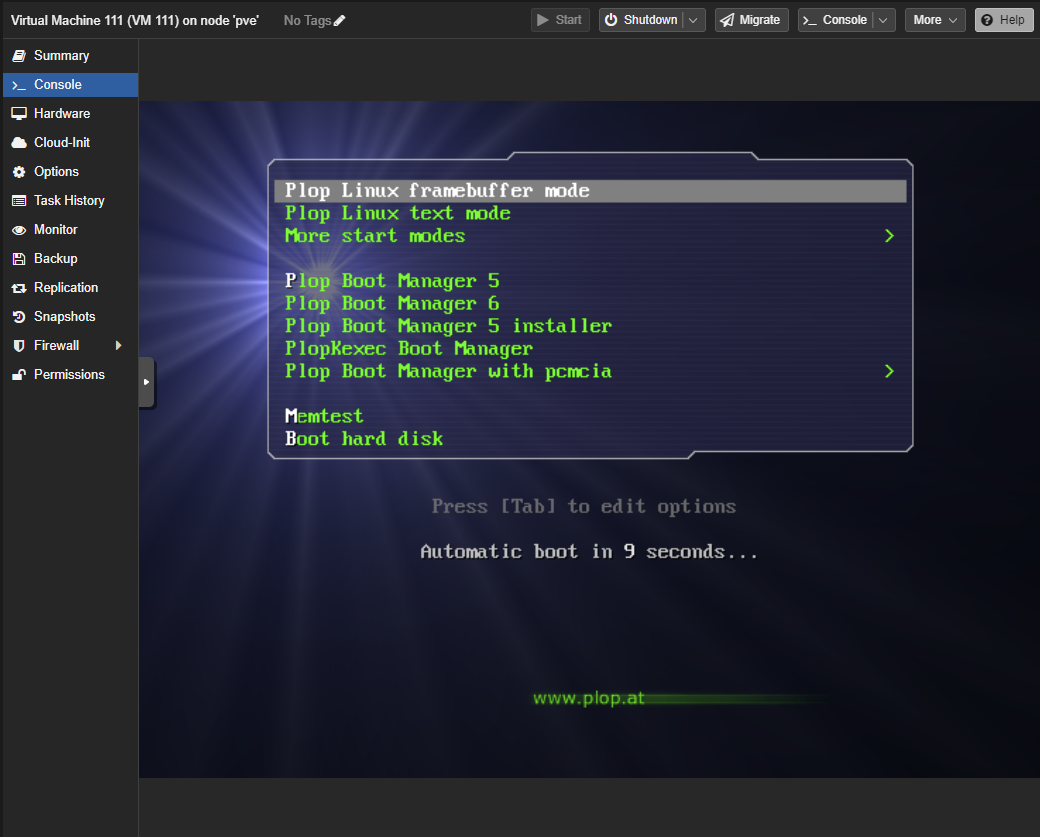Open the Shutdown dropdown arrow
Image resolution: width=1040 pixels, height=837 pixels.
(692, 19)
